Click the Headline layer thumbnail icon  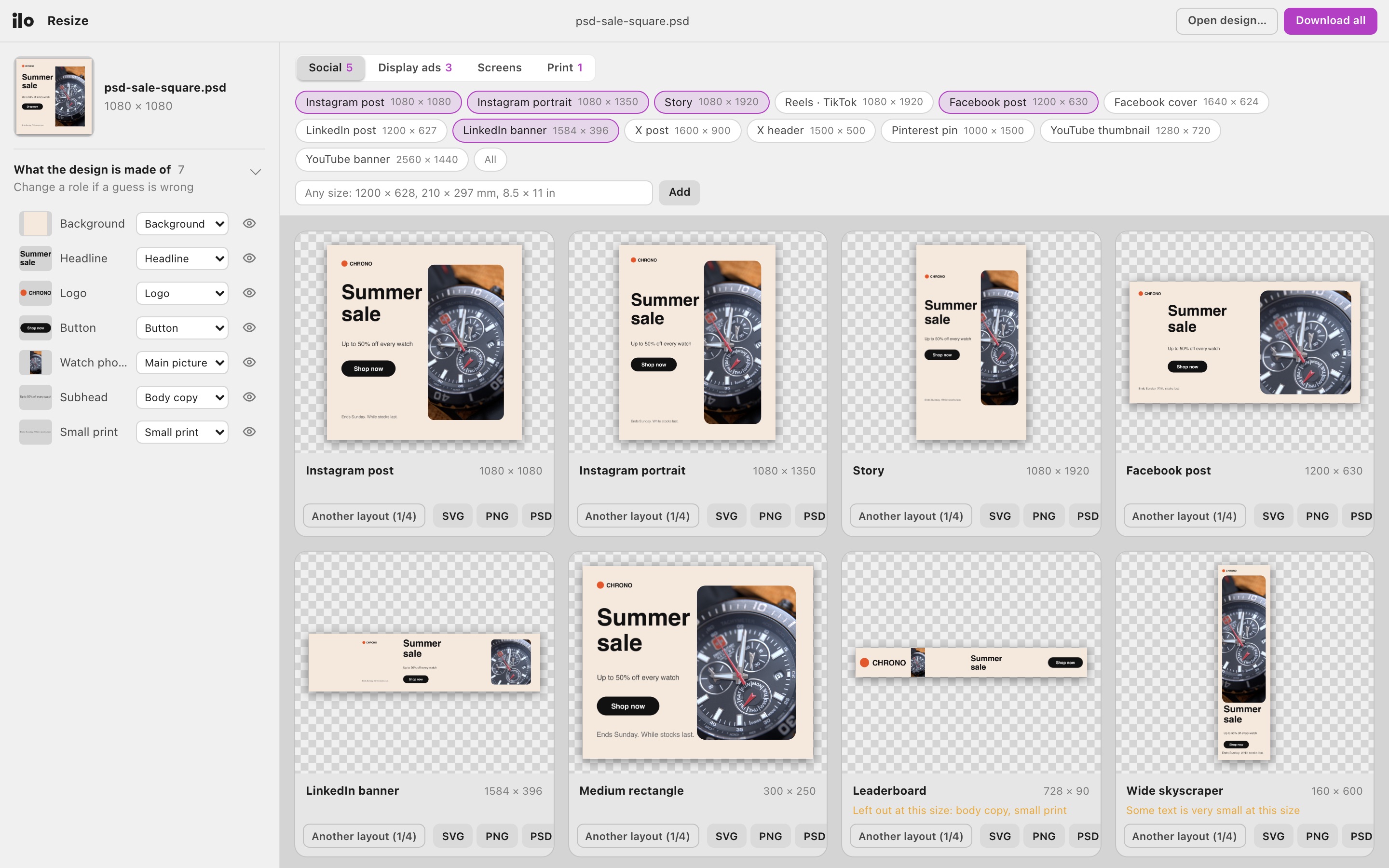pos(36,258)
